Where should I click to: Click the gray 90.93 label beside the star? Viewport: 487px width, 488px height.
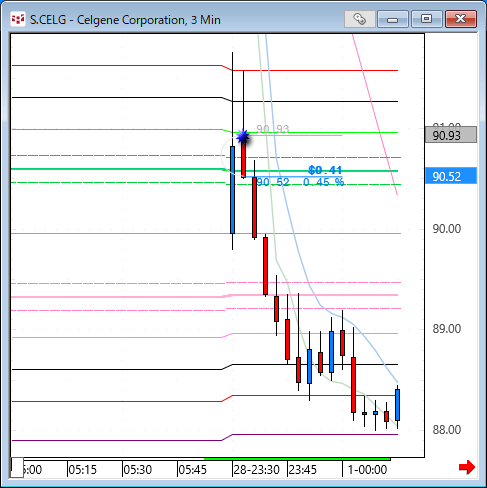coord(273,129)
